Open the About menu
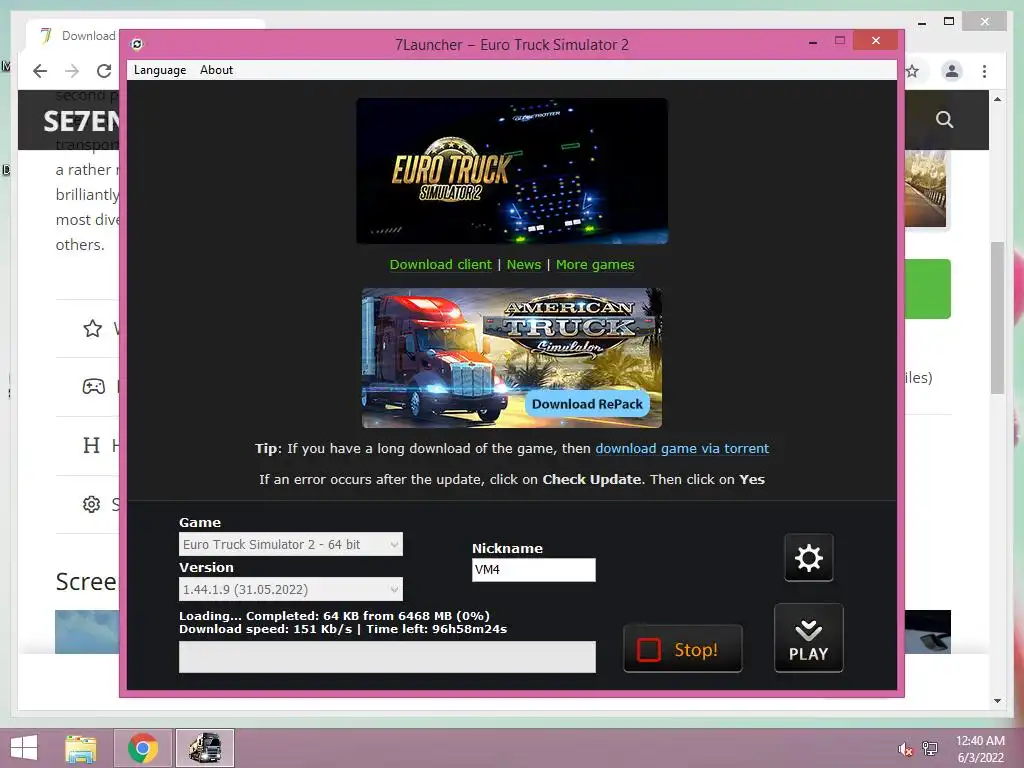This screenshot has height=768, width=1024. [x=216, y=70]
